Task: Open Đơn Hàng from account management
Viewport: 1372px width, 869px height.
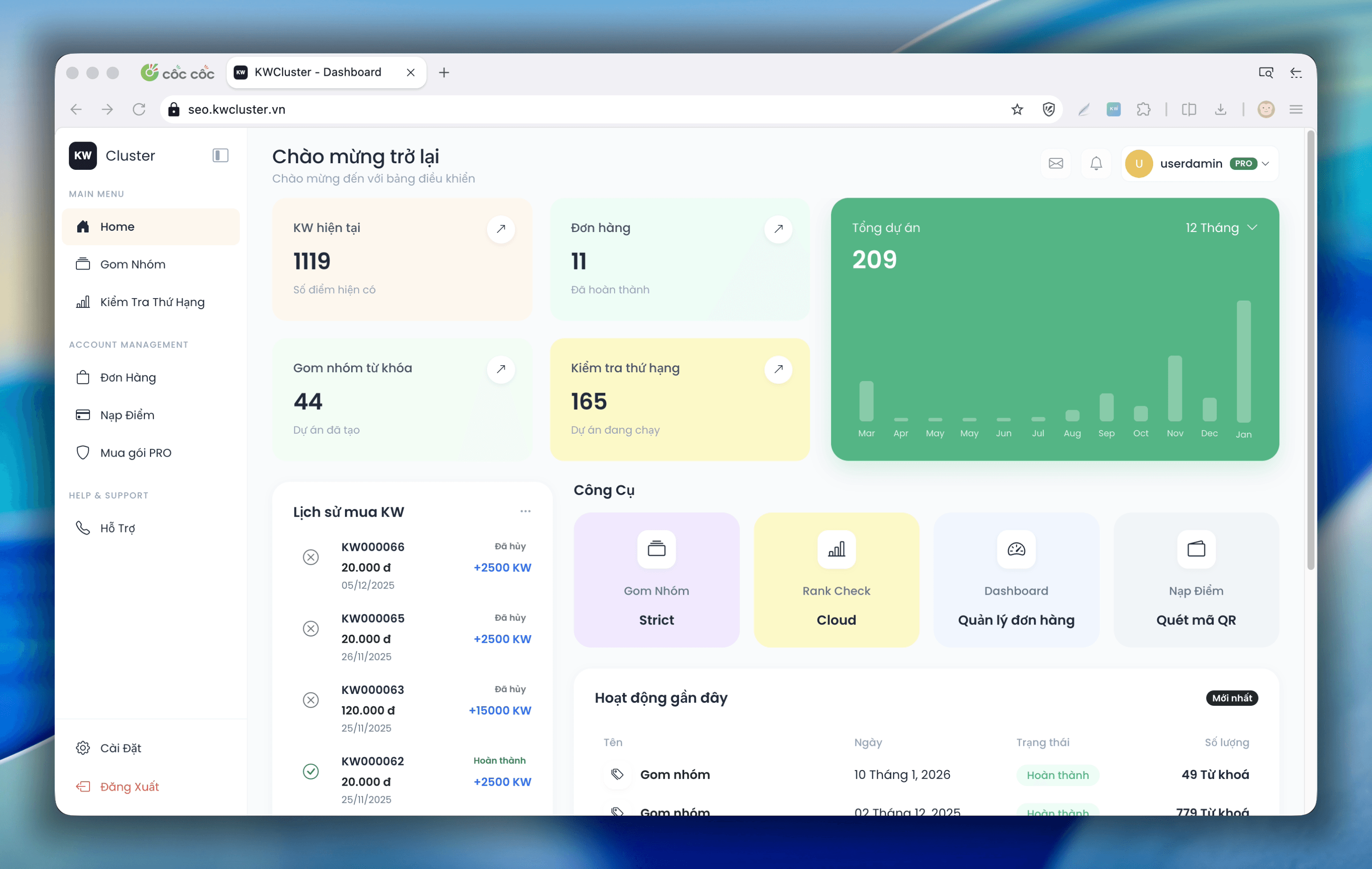Action: pyautogui.click(x=127, y=377)
